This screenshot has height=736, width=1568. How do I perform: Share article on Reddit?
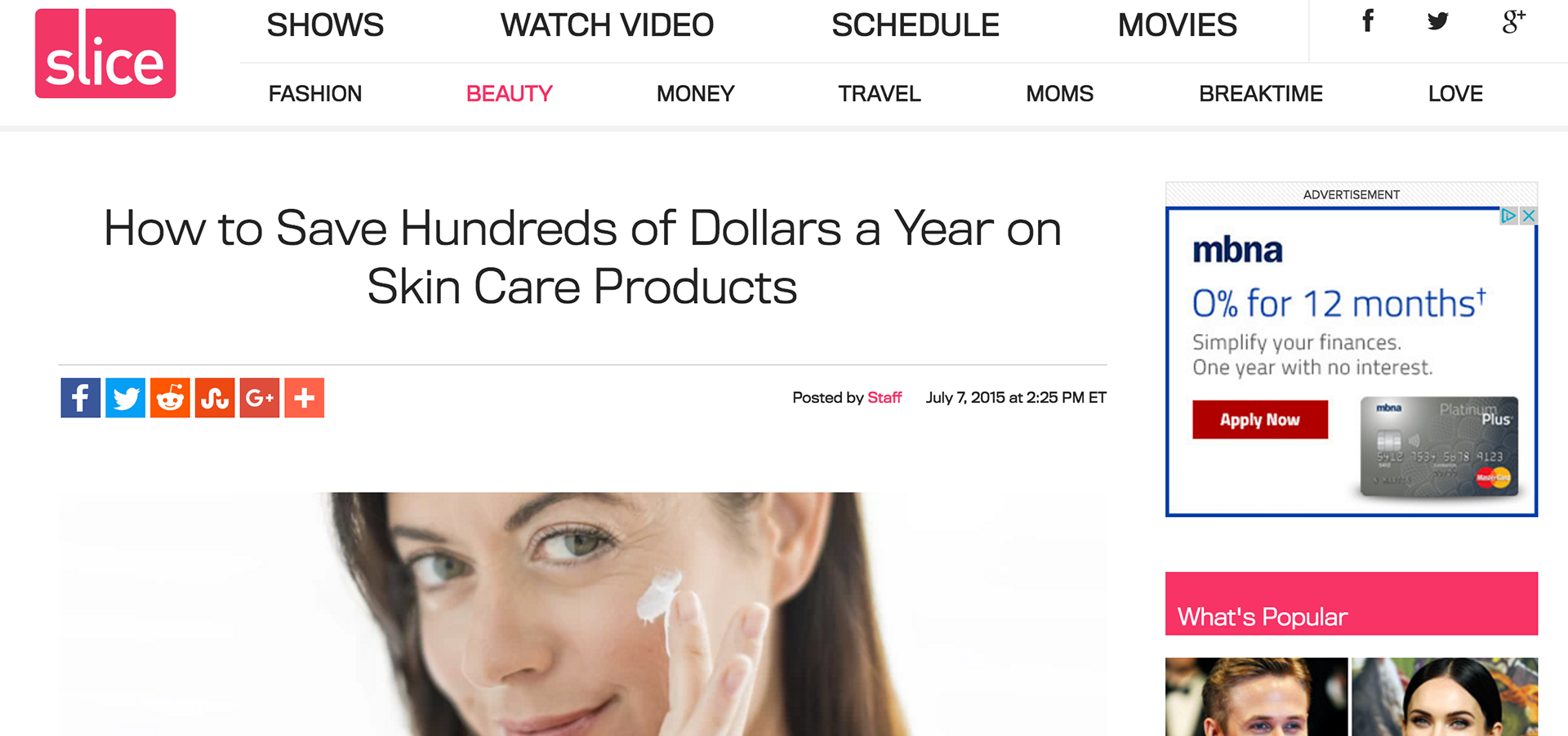click(x=170, y=398)
